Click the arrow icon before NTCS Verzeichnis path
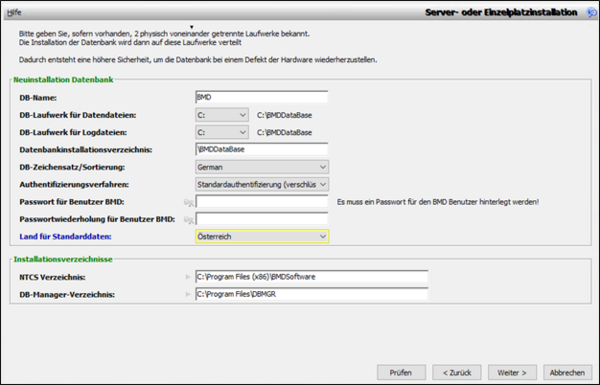The image size is (600, 385). pyautogui.click(x=188, y=277)
